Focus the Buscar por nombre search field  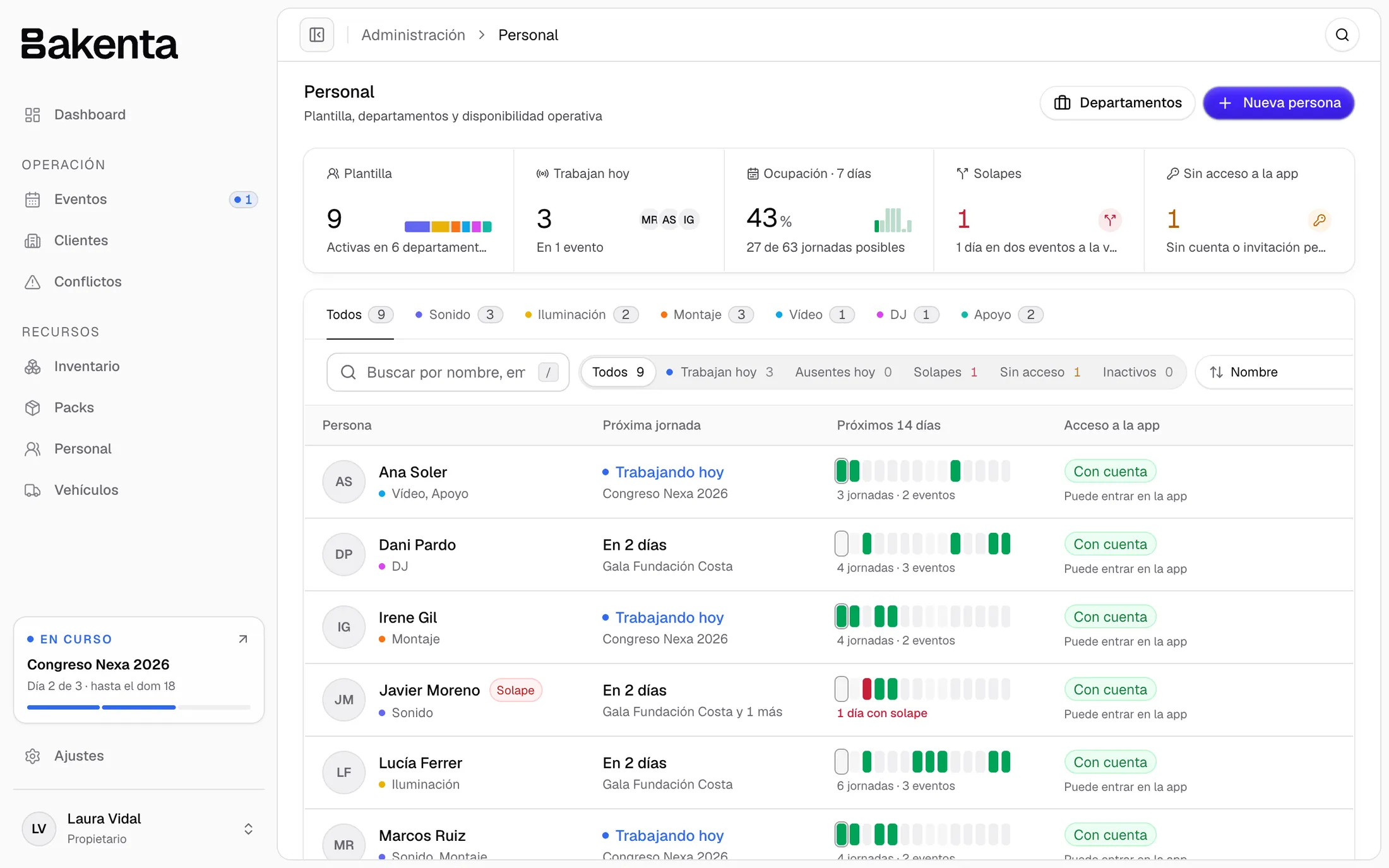[448, 372]
